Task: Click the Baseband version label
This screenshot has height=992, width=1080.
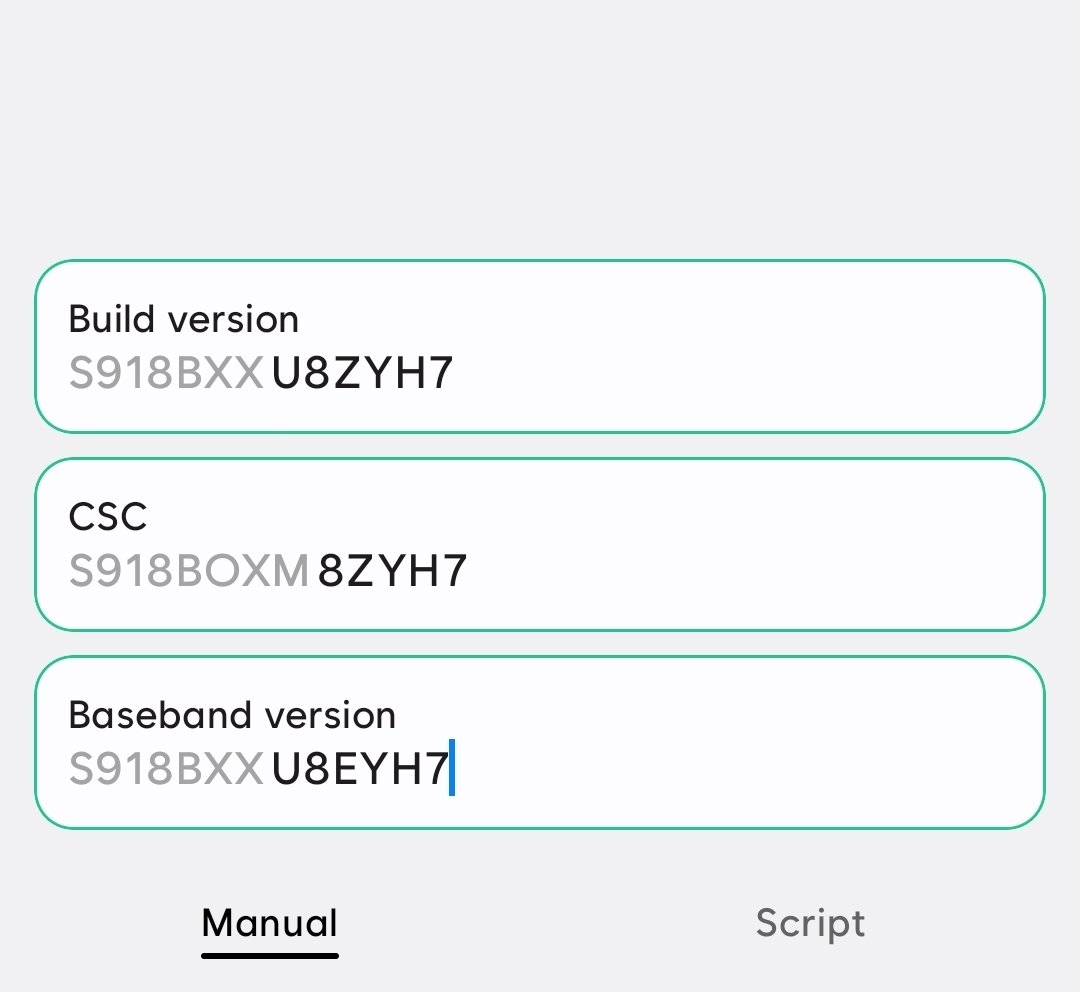Action: [231, 714]
